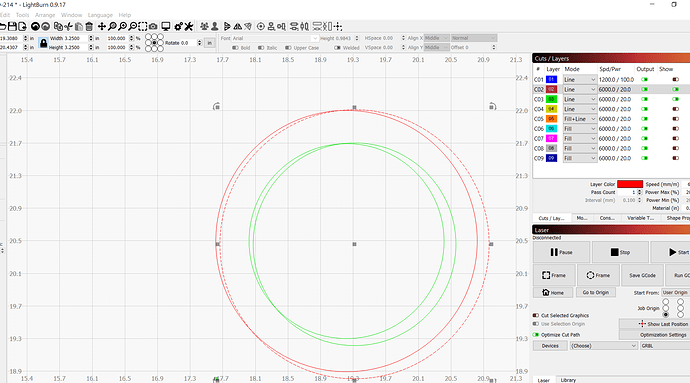This screenshot has width=690, height=383.
Task: Open the camera capture tool icon
Action: (x=153, y=27)
